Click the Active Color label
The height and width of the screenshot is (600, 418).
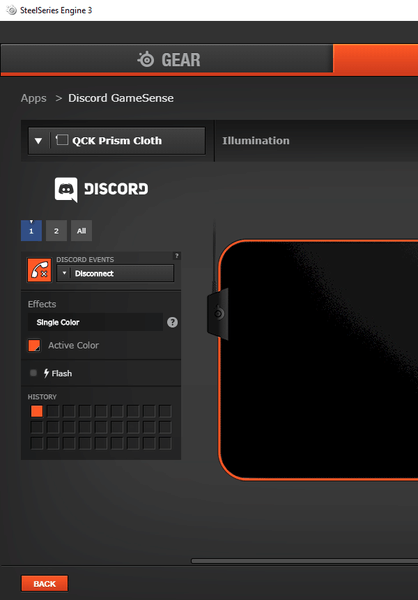pyautogui.click(x=73, y=345)
